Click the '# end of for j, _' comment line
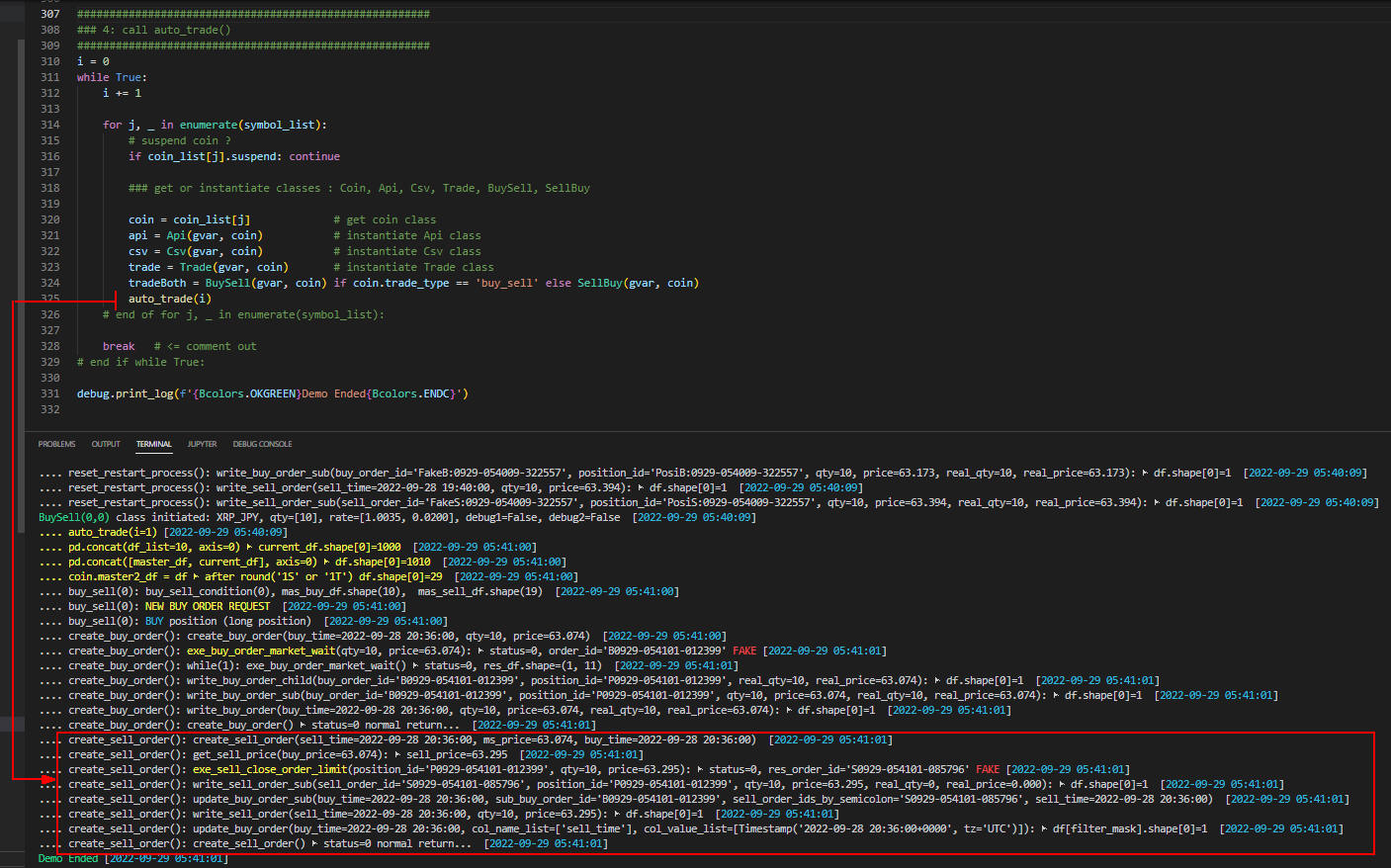 [243, 314]
